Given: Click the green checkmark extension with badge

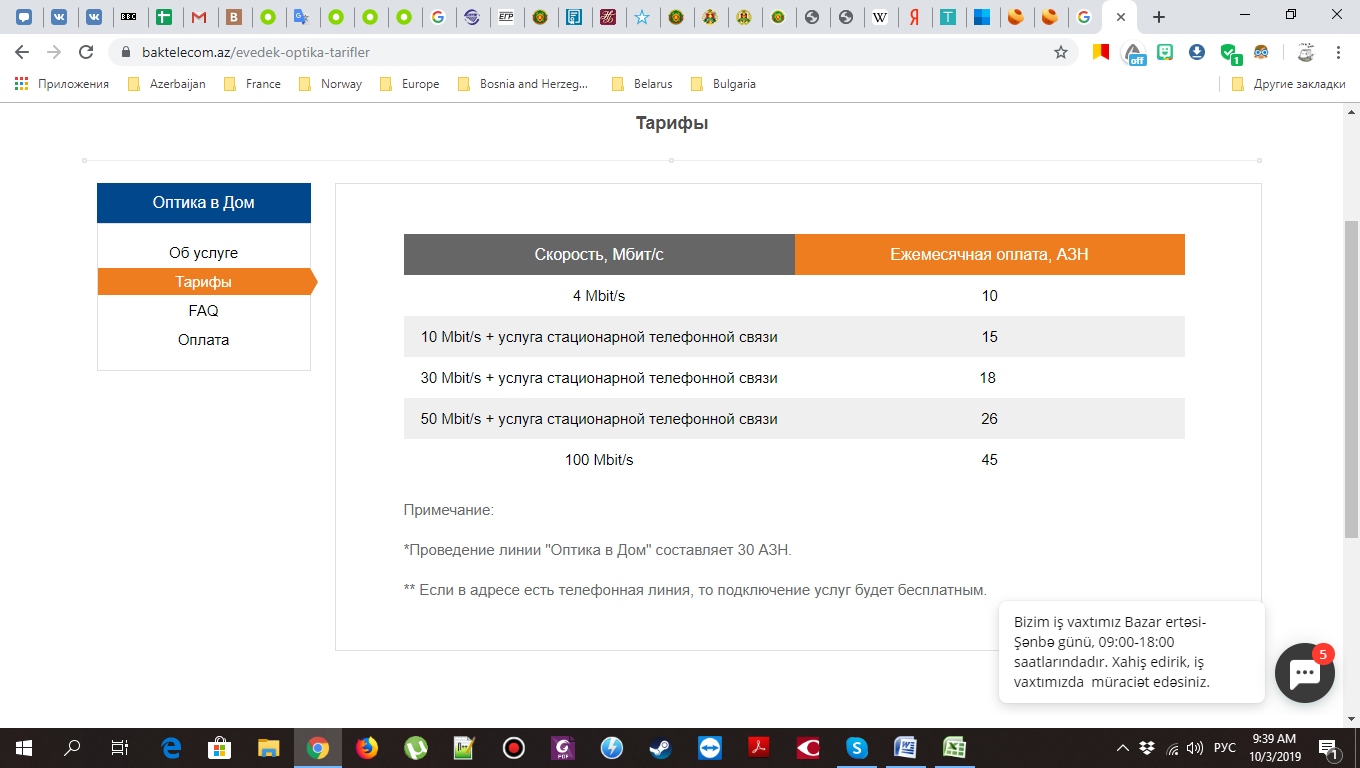Looking at the screenshot, I should point(1230,53).
